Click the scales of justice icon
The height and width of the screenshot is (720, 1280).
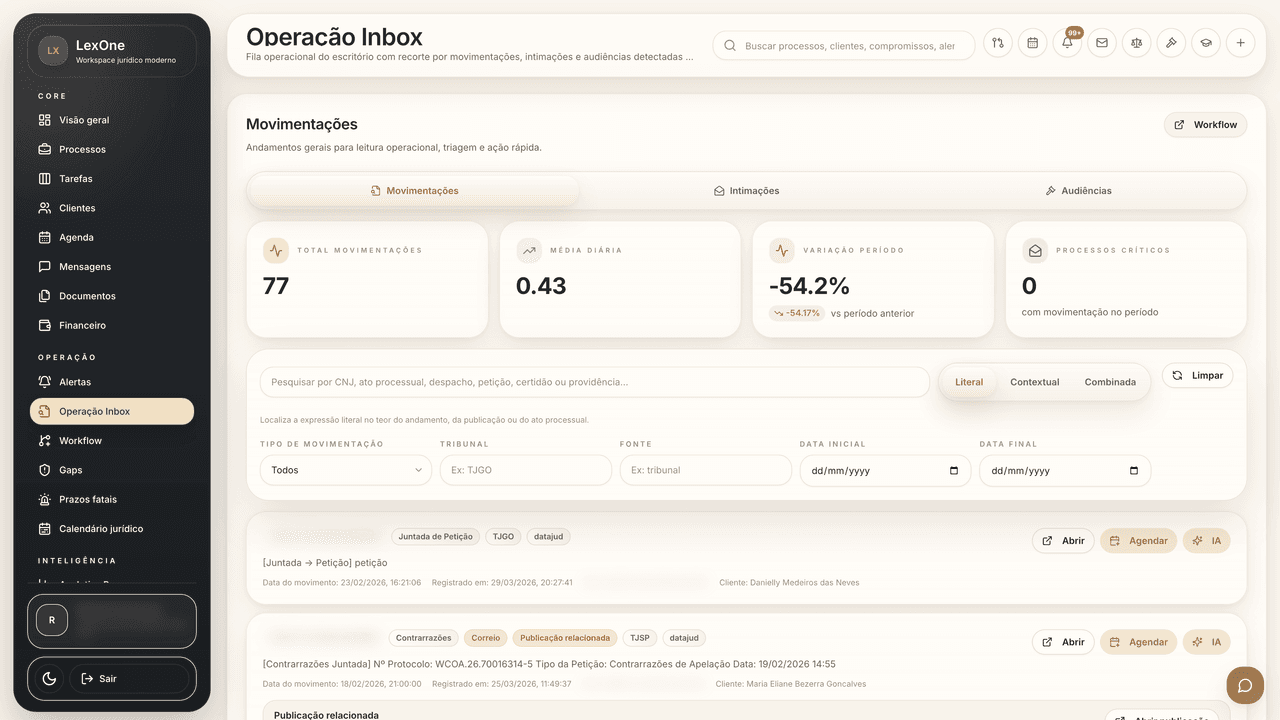point(1136,44)
